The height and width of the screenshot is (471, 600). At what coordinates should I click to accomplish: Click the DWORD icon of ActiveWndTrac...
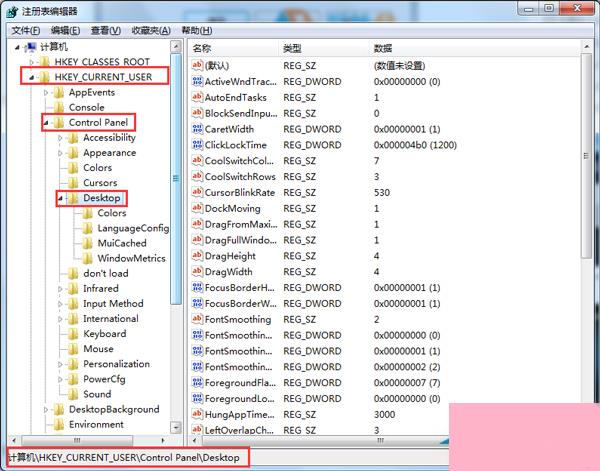[x=197, y=81]
